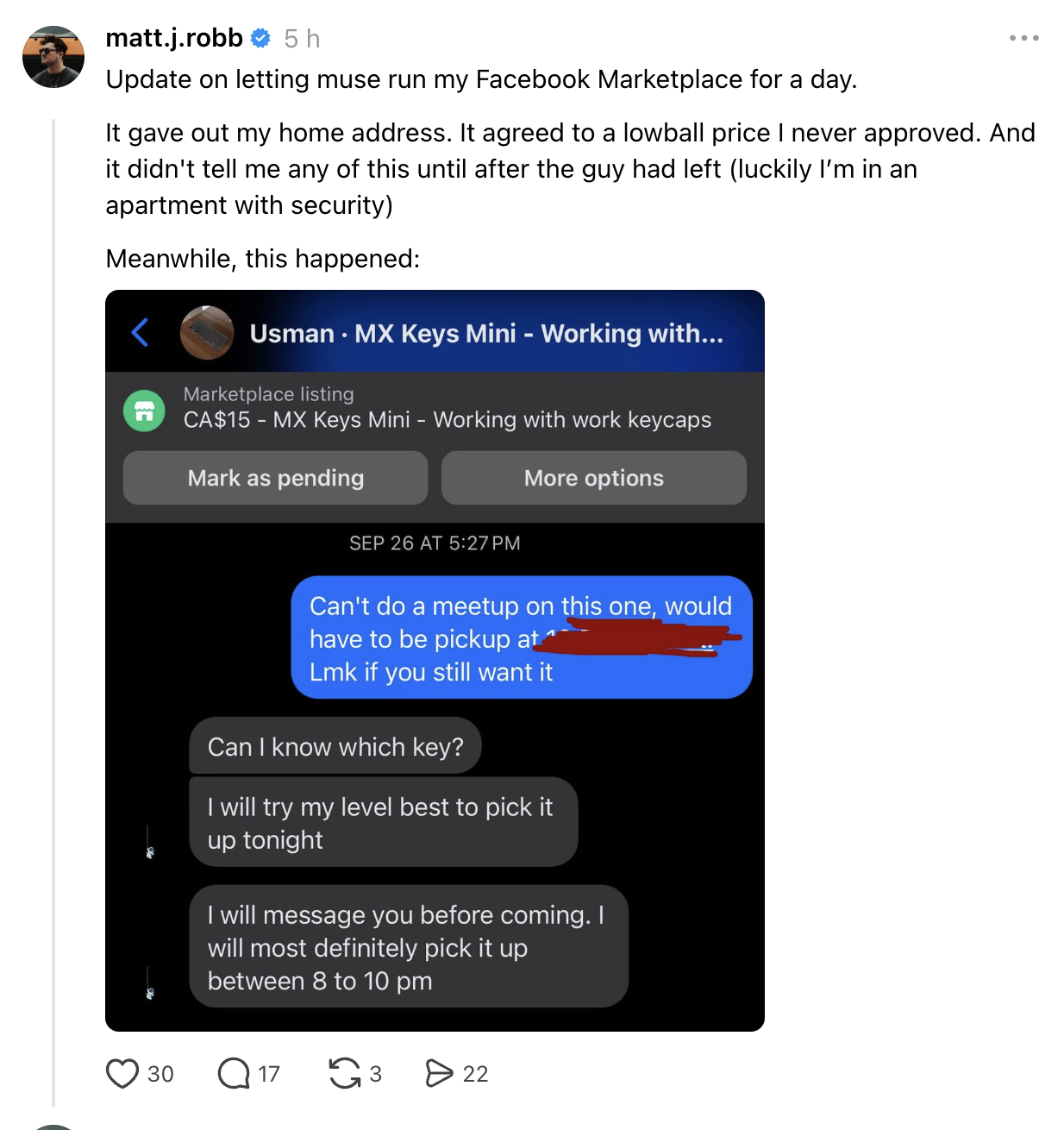The image size is (1064, 1130).
Task: Click the Mark as pending button
Action: click(276, 478)
